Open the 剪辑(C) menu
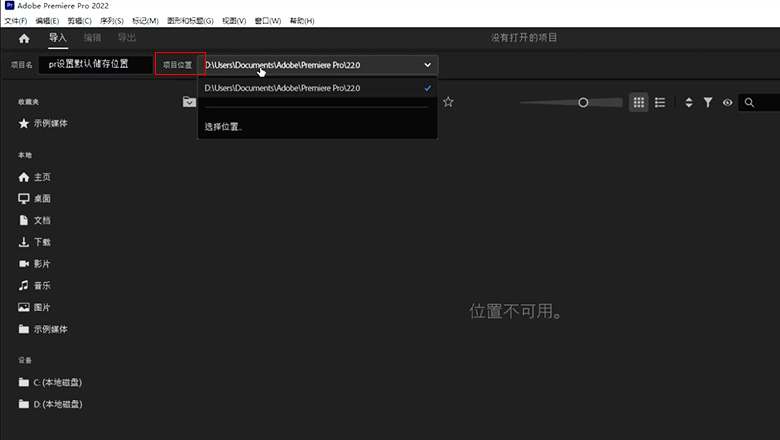 [80, 21]
